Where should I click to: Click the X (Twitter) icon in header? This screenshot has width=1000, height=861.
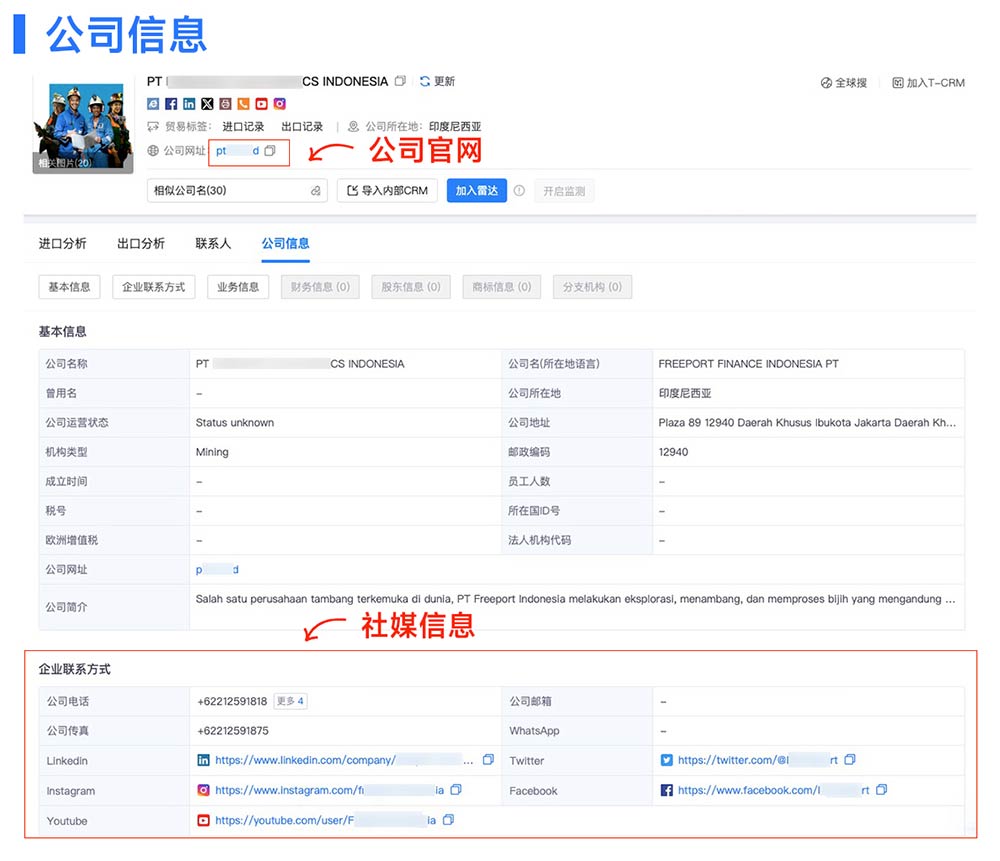click(207, 104)
